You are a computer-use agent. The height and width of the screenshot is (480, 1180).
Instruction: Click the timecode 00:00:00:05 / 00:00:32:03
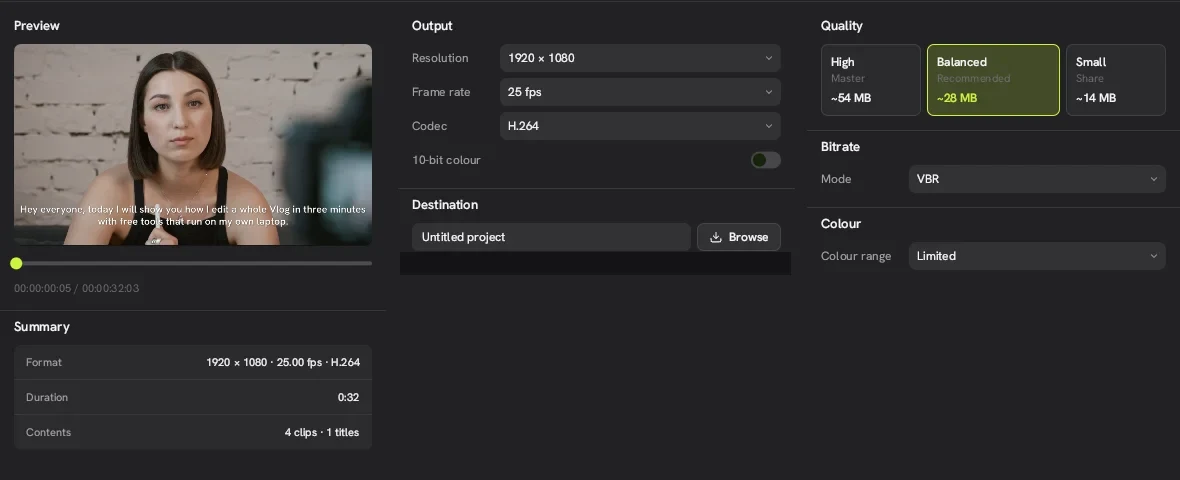pos(77,288)
